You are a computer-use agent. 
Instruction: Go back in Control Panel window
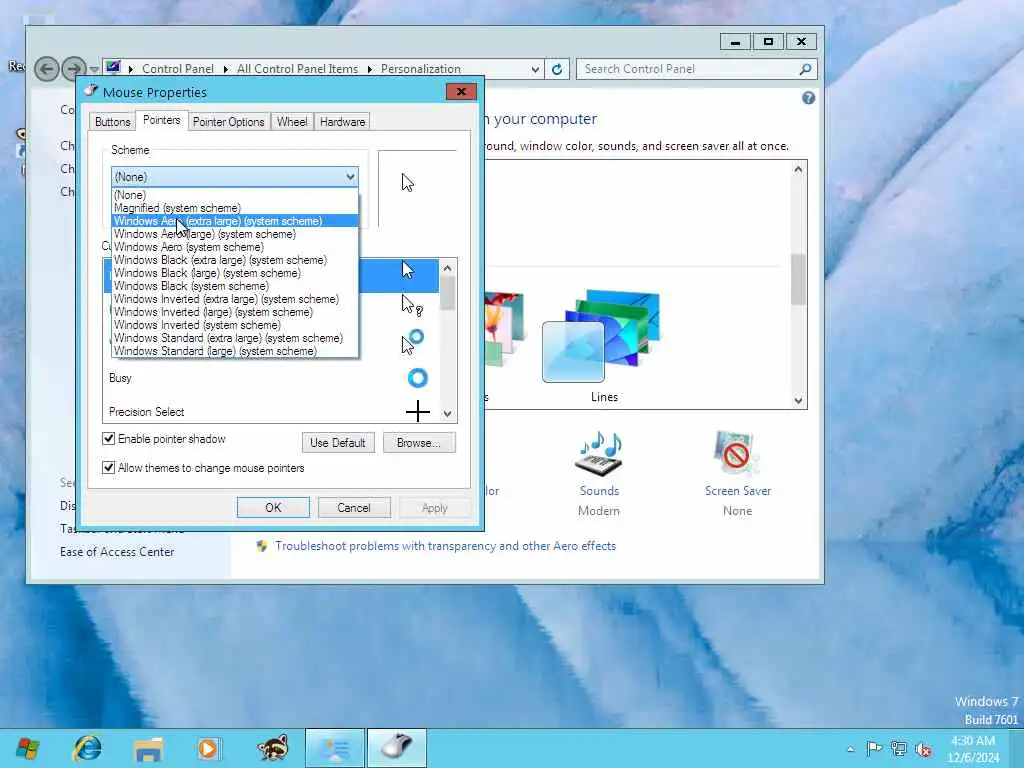click(46, 69)
